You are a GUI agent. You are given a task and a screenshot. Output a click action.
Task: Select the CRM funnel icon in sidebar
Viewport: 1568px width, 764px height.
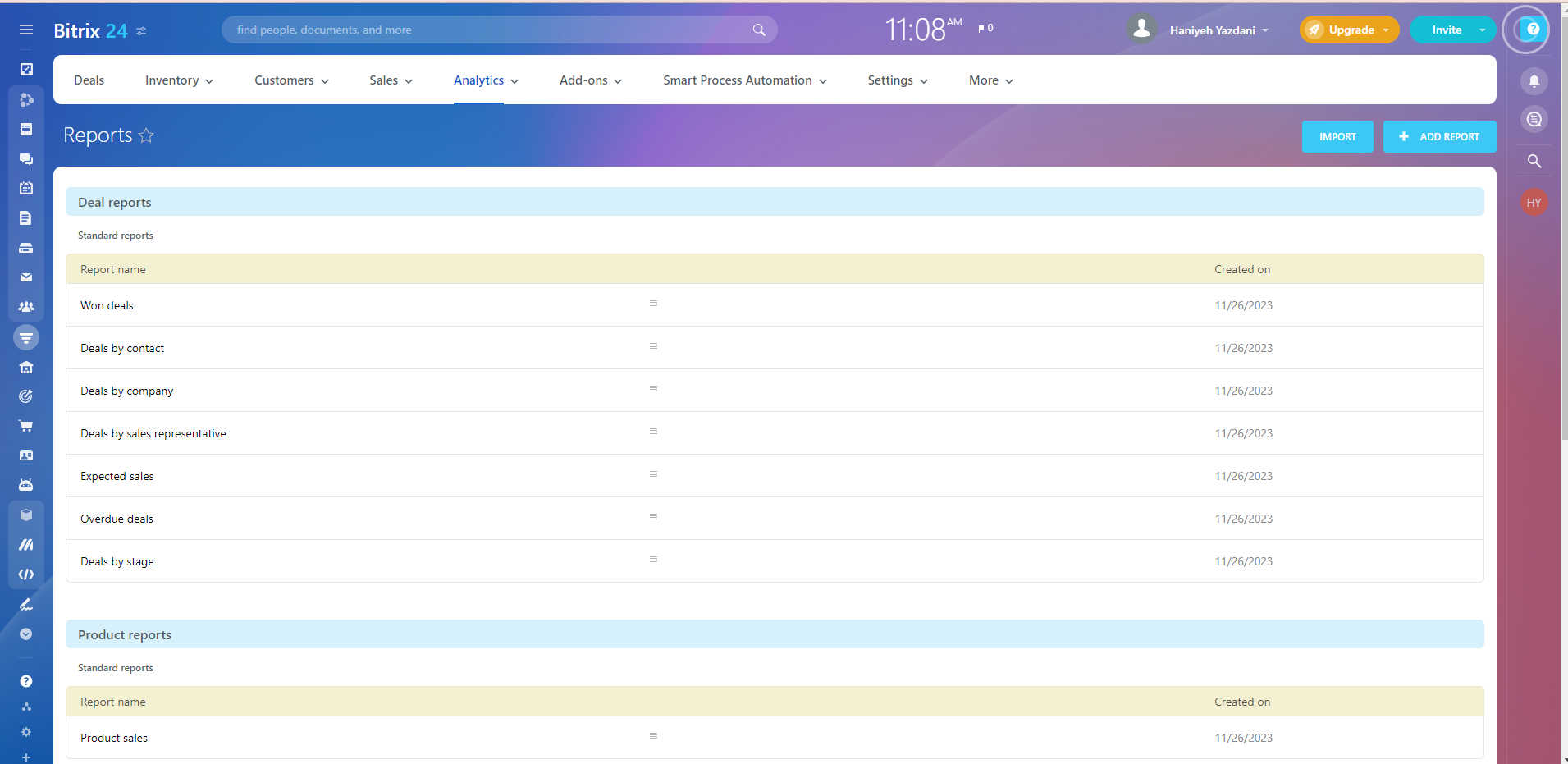tap(26, 337)
